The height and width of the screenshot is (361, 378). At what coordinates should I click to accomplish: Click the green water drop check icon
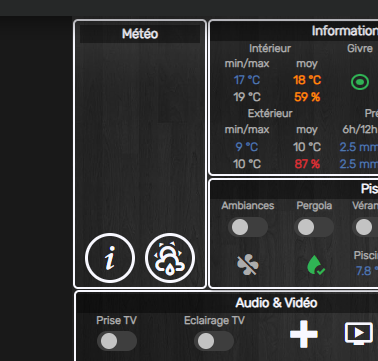coord(315,265)
